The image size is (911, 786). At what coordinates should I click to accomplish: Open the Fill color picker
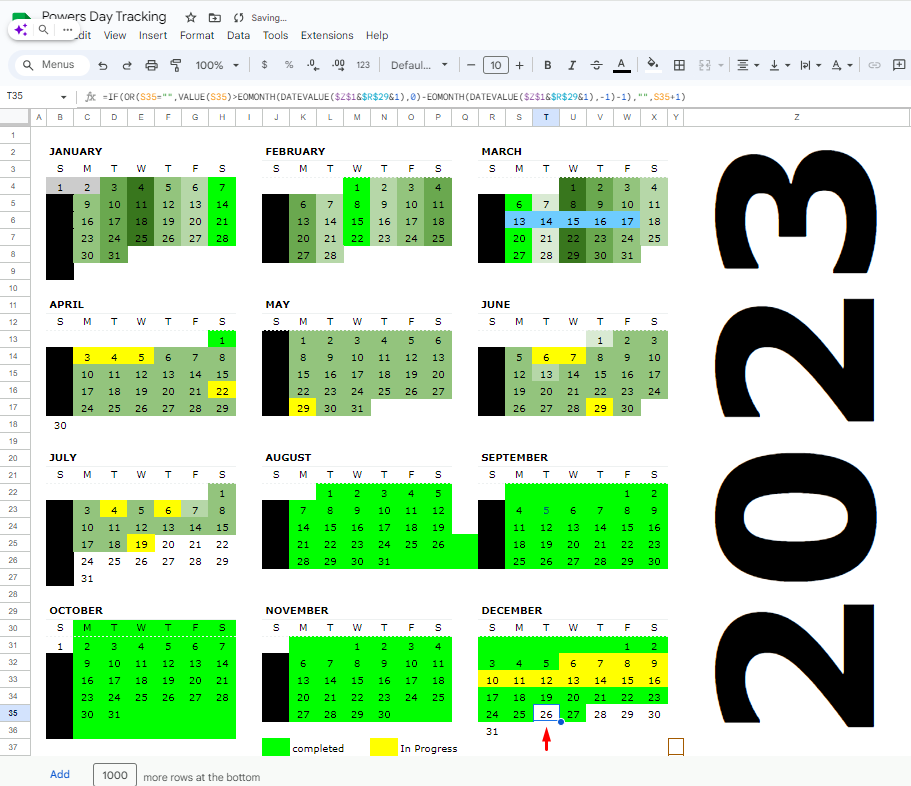click(x=652, y=65)
